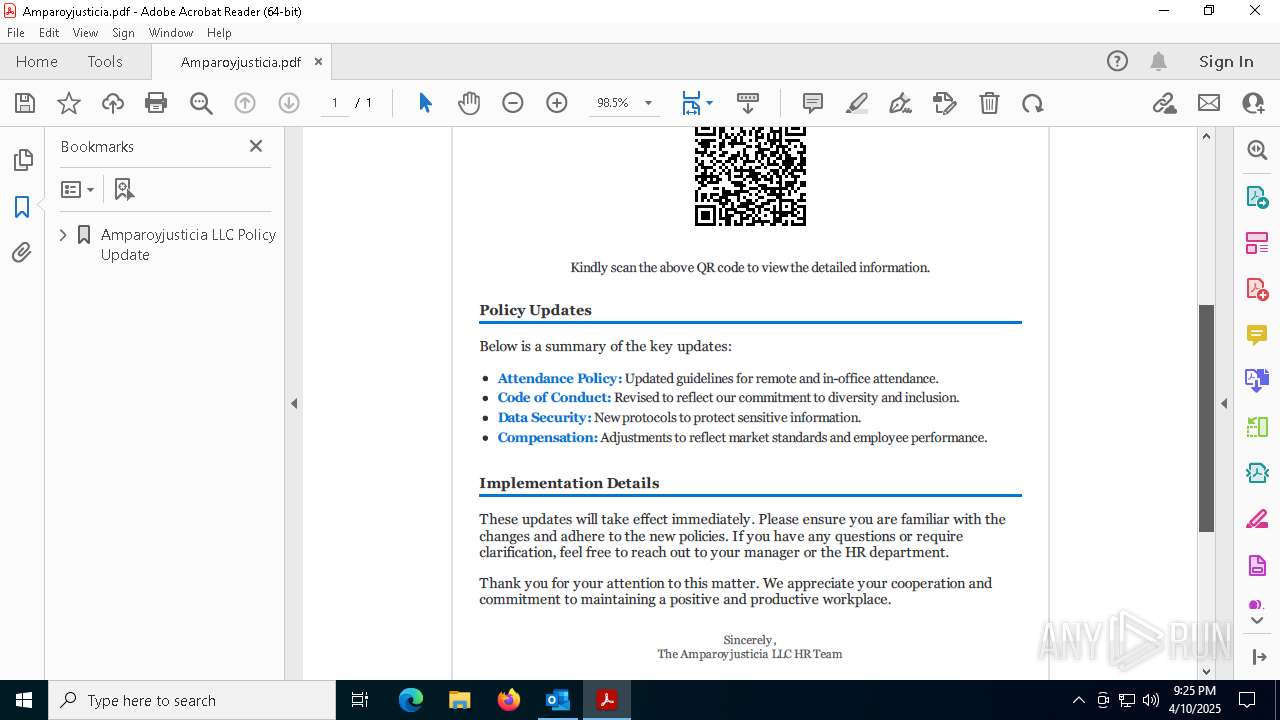Viewport: 1280px width, 720px height.
Task: Zoom in with plus button
Action: click(x=557, y=103)
